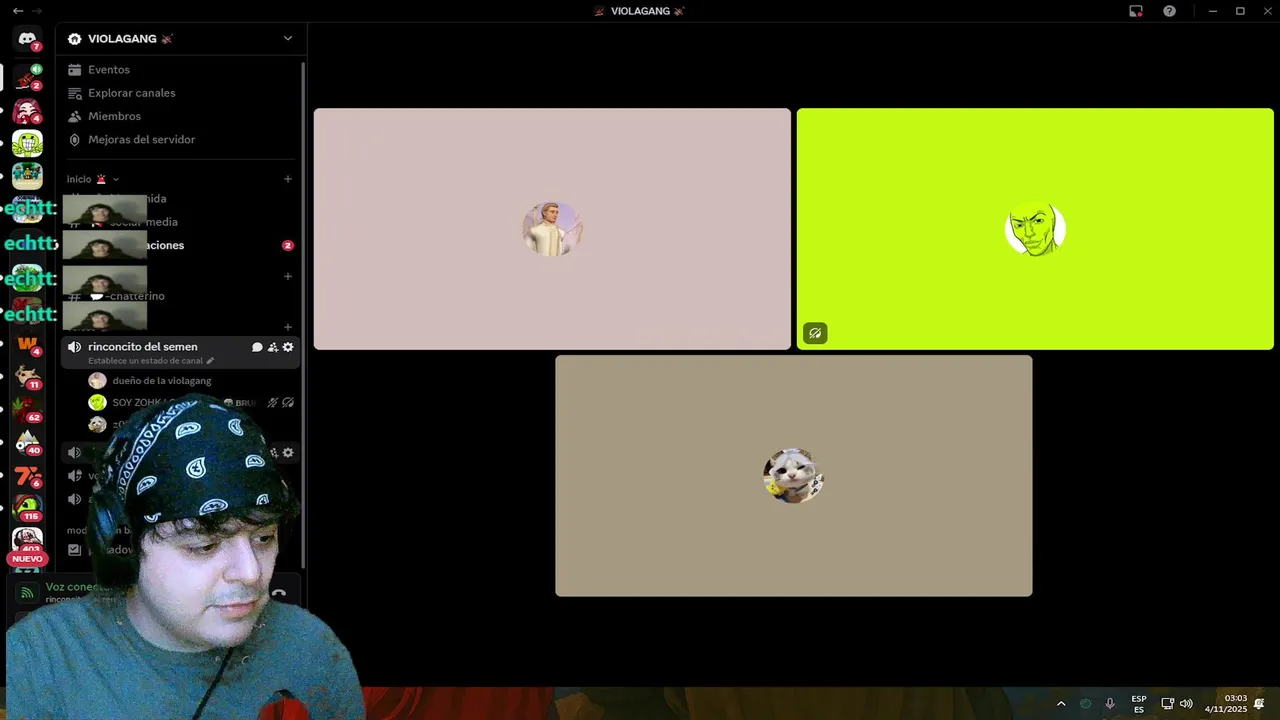Open the server icon with badge 11
The width and height of the screenshot is (1280, 720).
point(27,376)
